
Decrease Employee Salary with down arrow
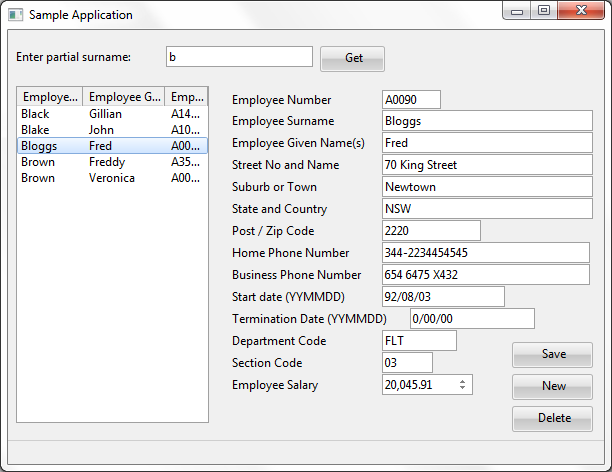point(462,389)
